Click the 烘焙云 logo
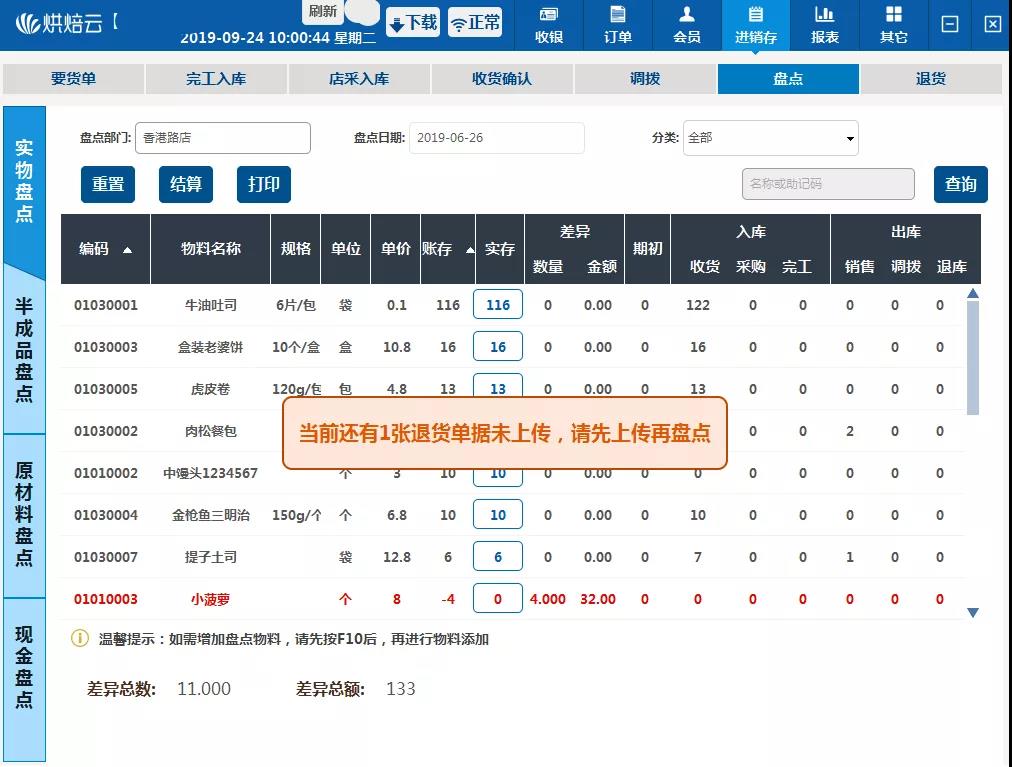 [x=62, y=21]
